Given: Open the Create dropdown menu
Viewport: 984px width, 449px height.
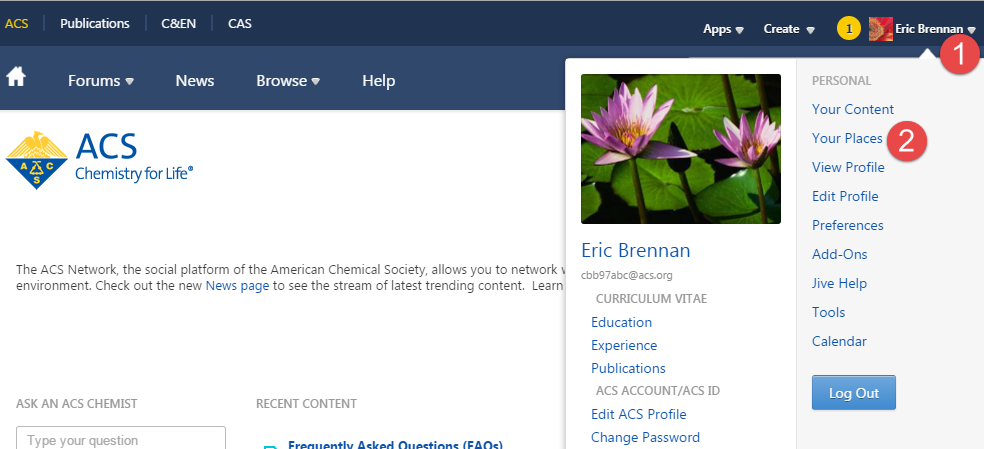Looking at the screenshot, I should [x=788, y=29].
